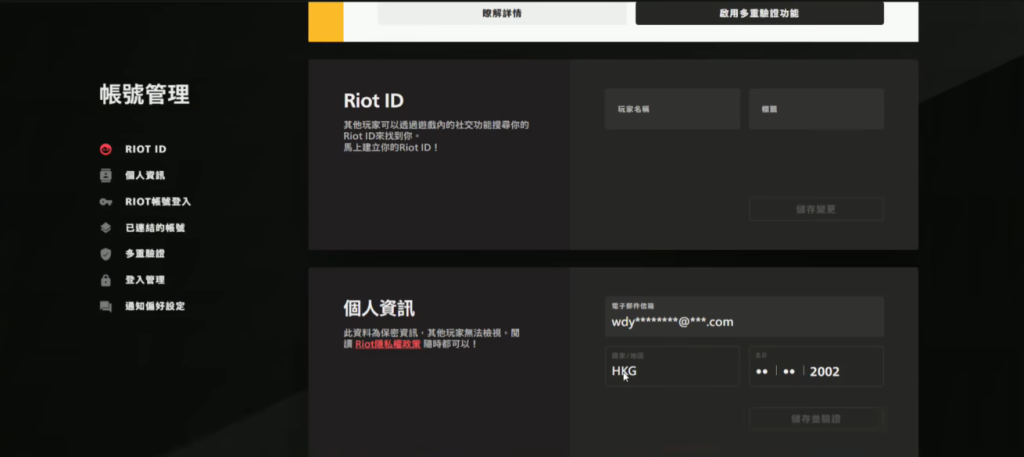The width and height of the screenshot is (1024, 457).
Task: Click the 個人資訊 section heading
Action: point(379,308)
